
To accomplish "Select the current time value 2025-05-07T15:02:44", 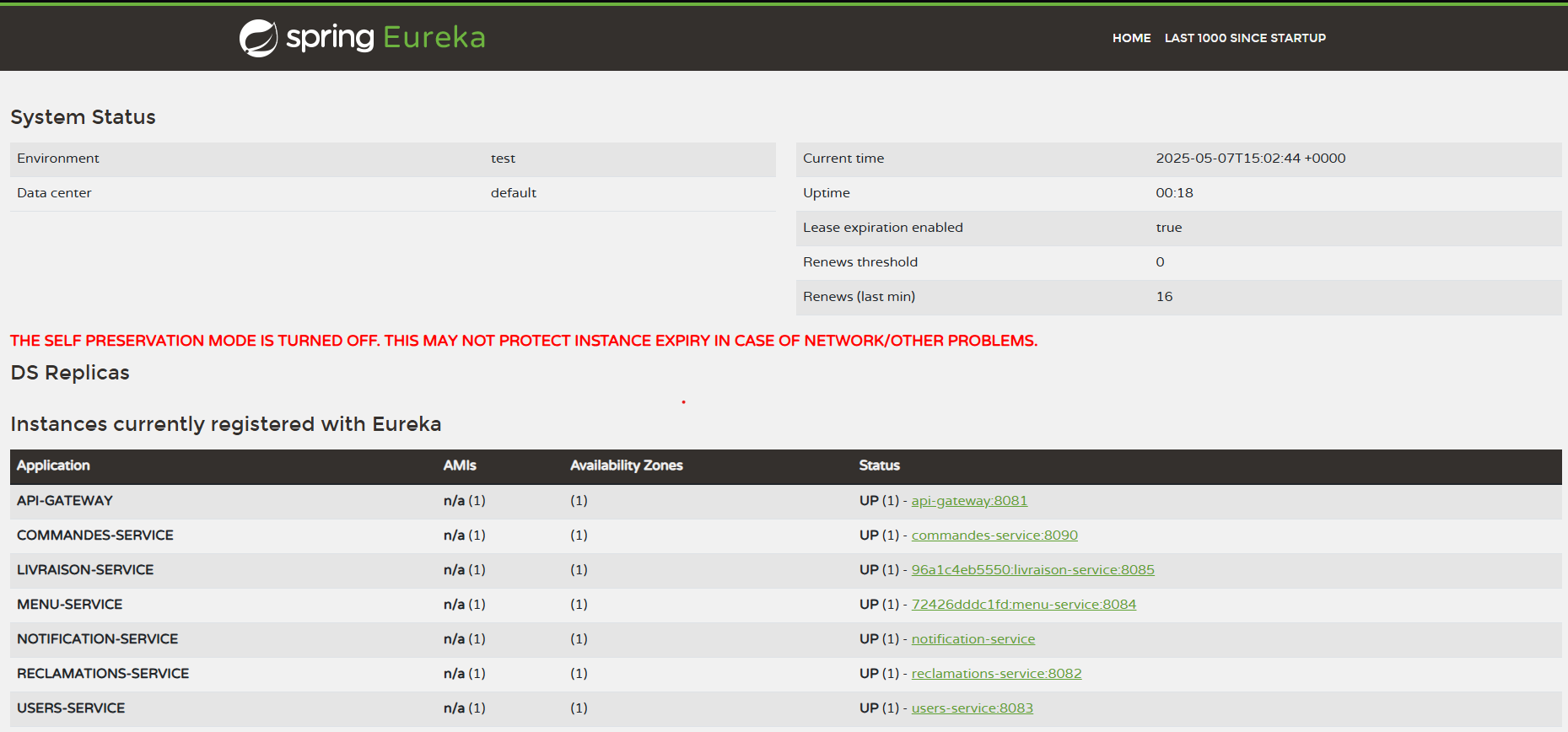I will [1250, 159].
